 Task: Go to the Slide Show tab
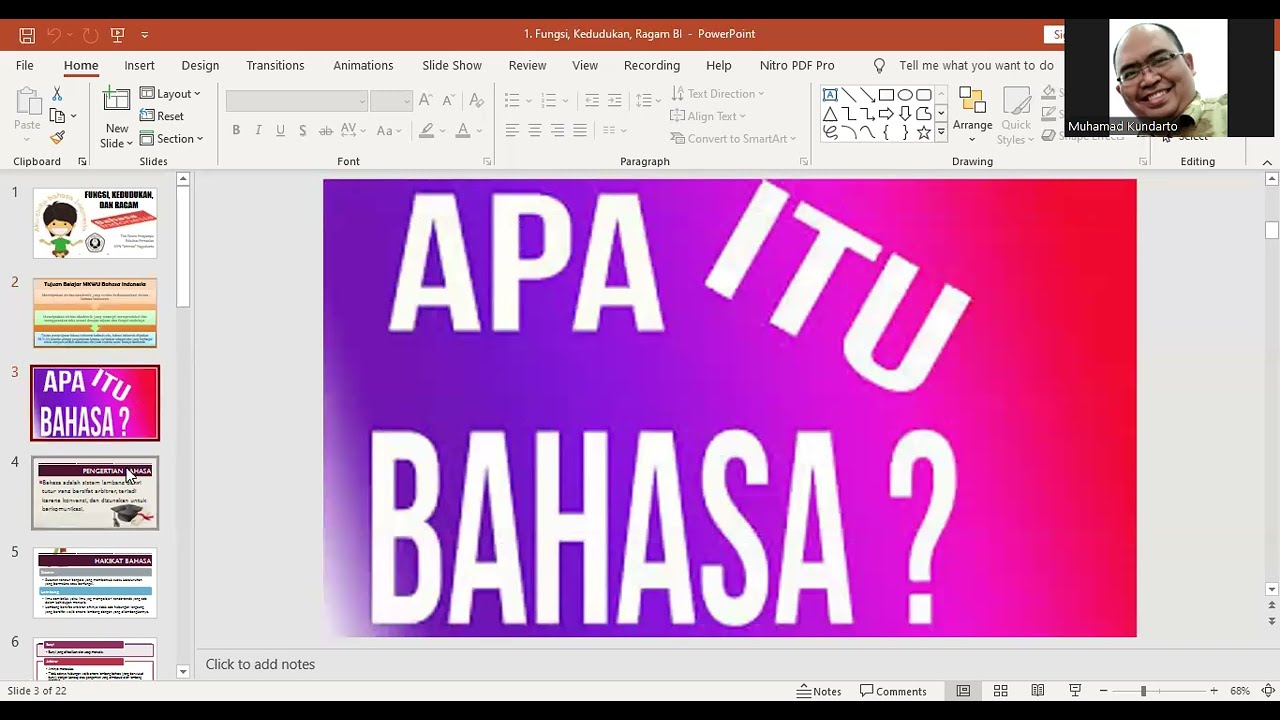point(452,65)
